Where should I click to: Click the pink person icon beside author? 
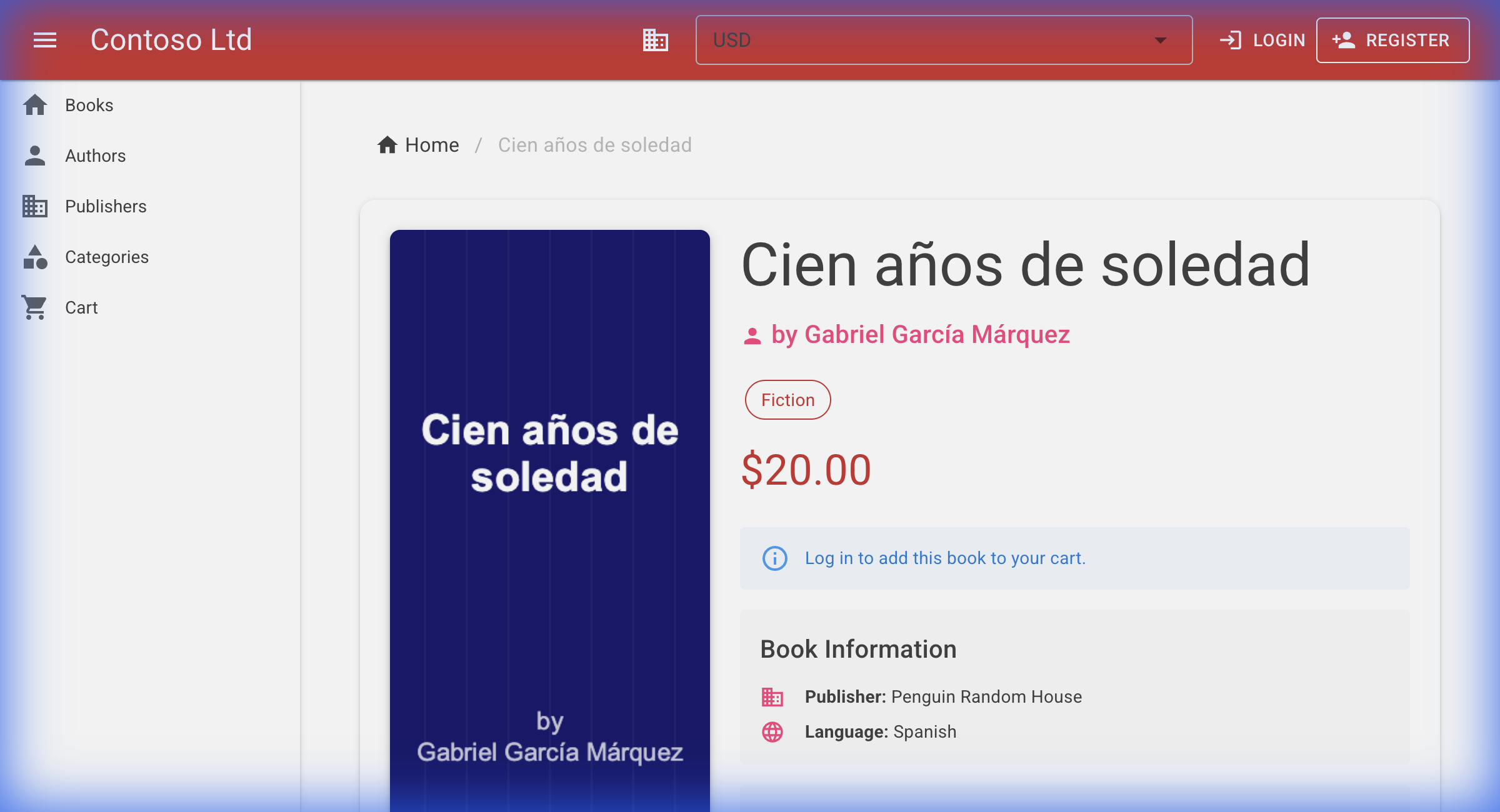(752, 336)
